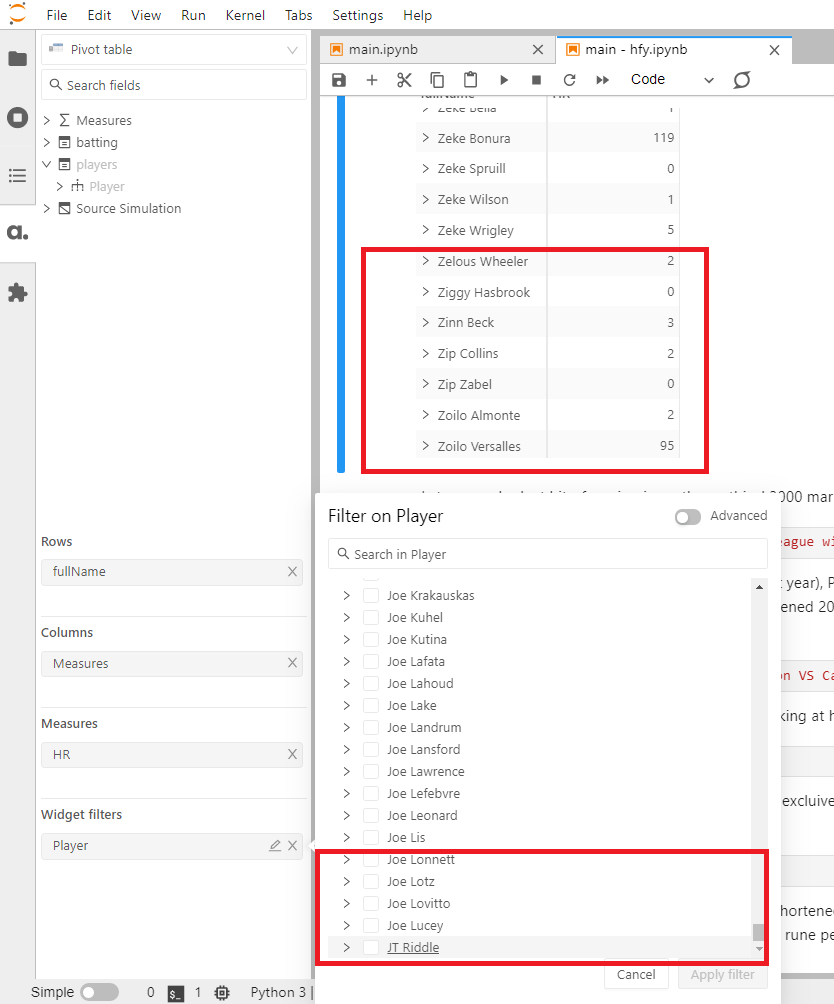This screenshot has width=834, height=1004.
Task: Click inside the Search in Player field
Action: 547,553
